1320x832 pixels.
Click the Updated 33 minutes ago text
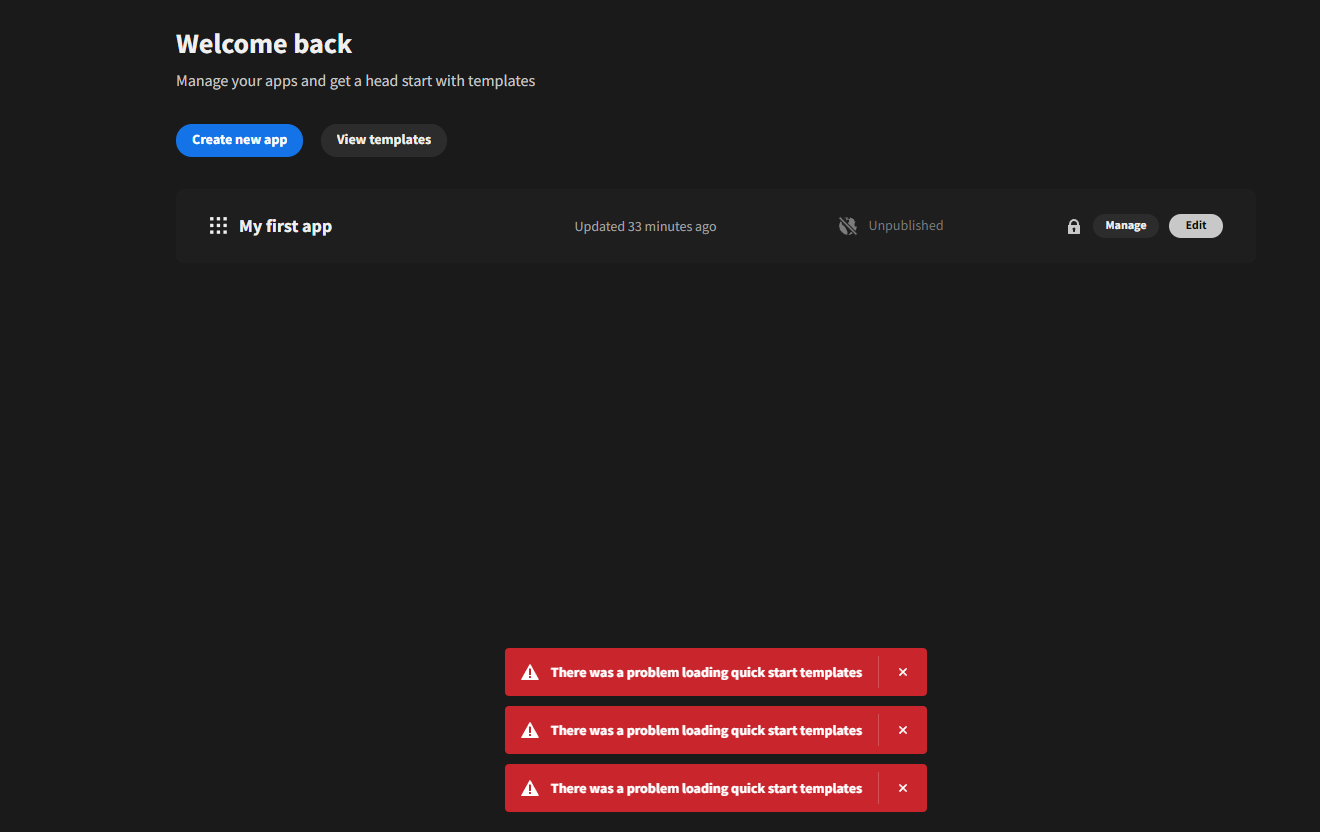pyautogui.click(x=645, y=226)
